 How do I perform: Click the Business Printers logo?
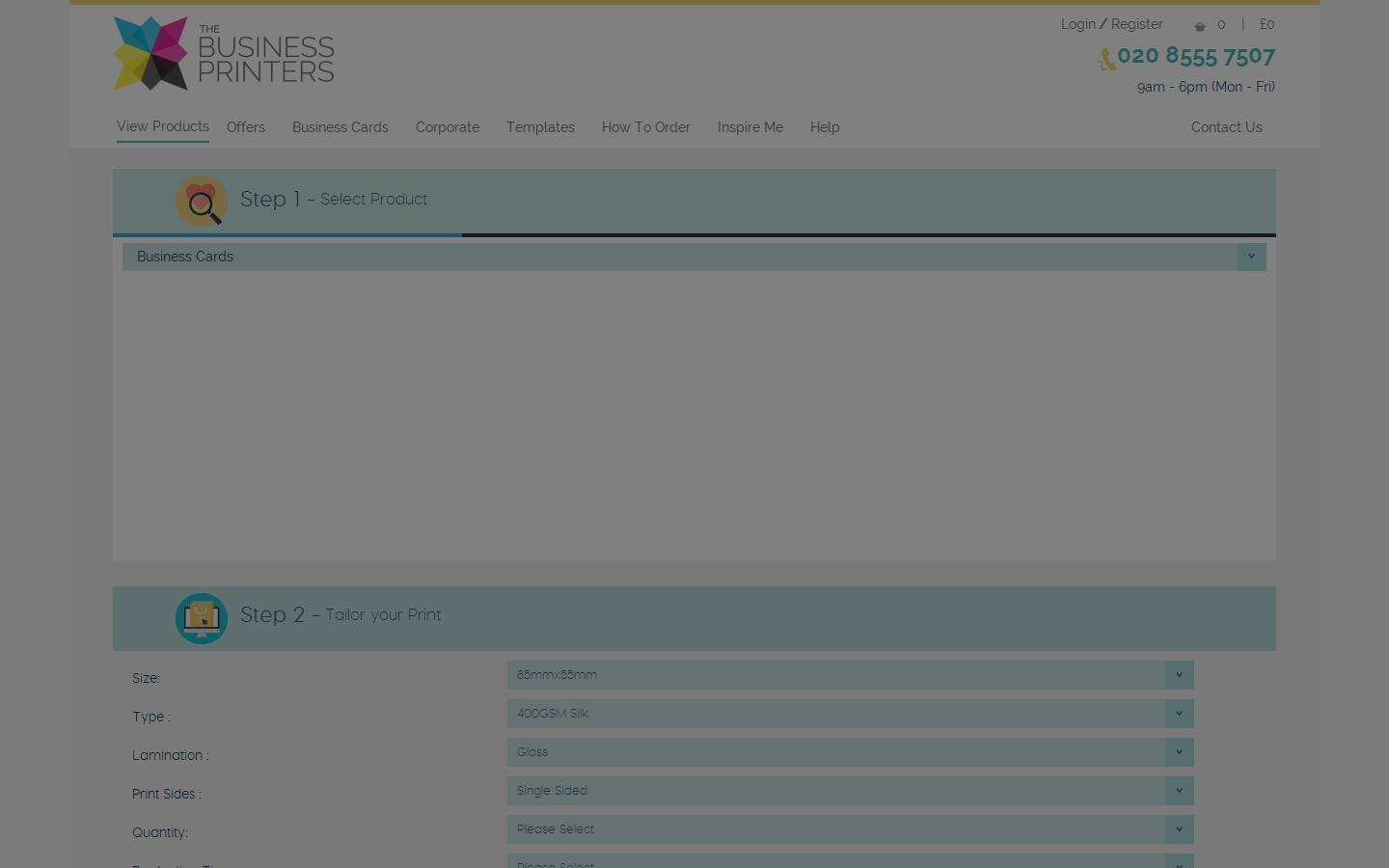coord(222,53)
